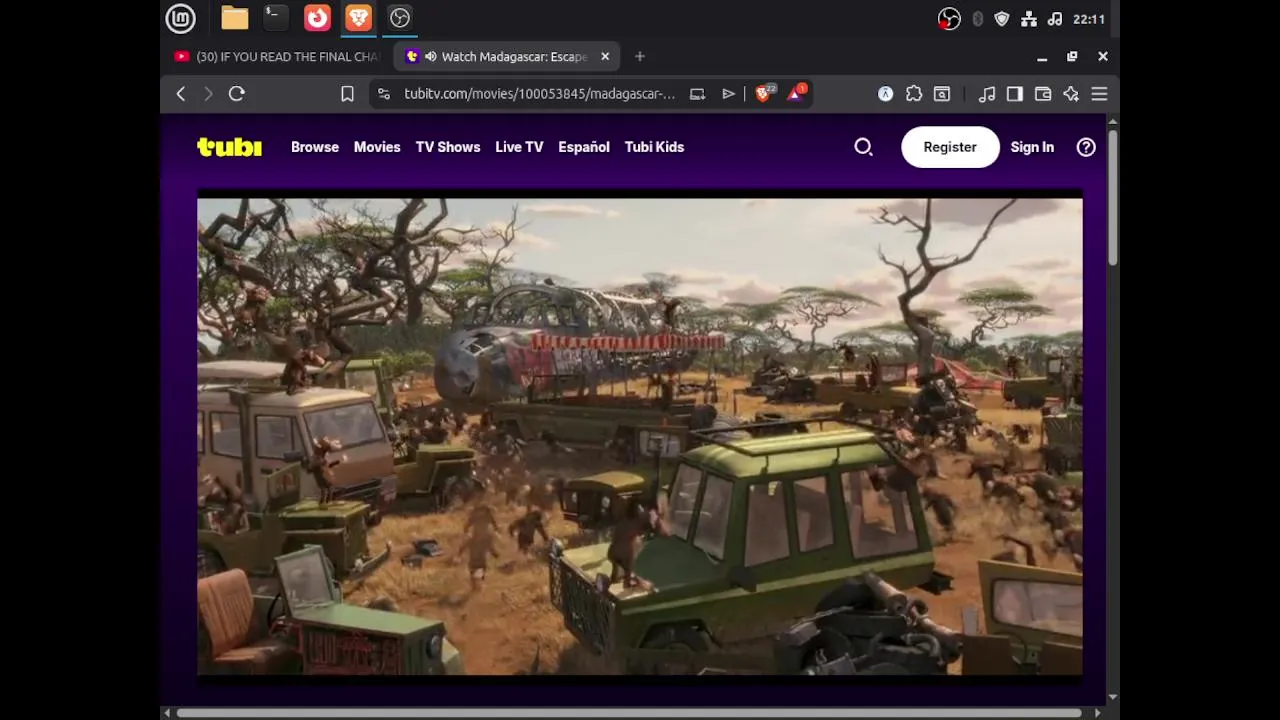This screenshot has height=720, width=1280.
Task: Click the scroll left arrow
Action: point(167,713)
